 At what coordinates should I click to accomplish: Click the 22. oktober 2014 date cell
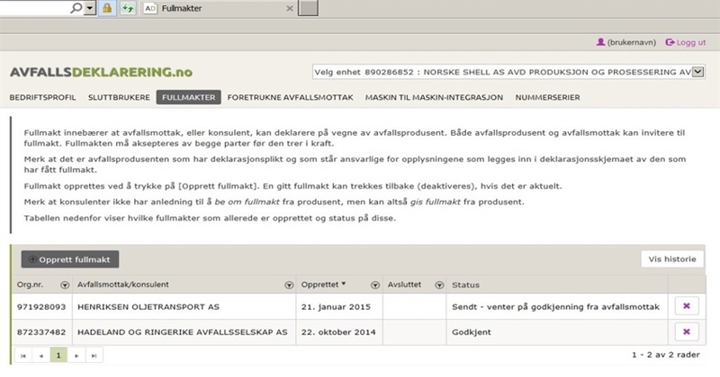click(x=339, y=332)
